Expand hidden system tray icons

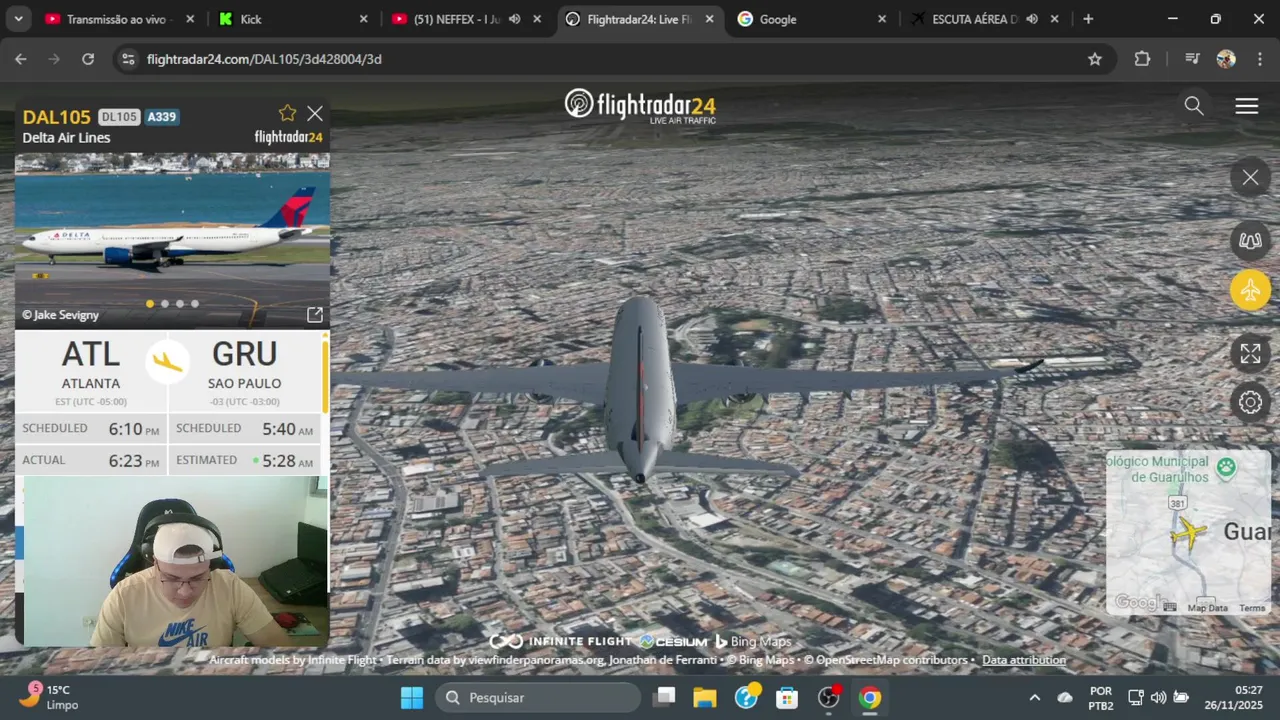(x=1034, y=698)
